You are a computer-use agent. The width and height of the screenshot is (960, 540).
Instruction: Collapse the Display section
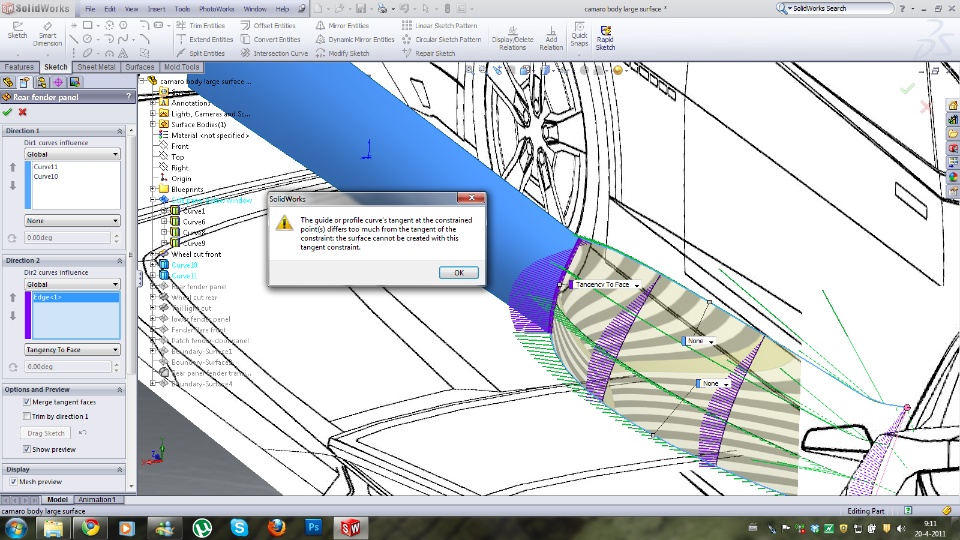[x=119, y=470]
